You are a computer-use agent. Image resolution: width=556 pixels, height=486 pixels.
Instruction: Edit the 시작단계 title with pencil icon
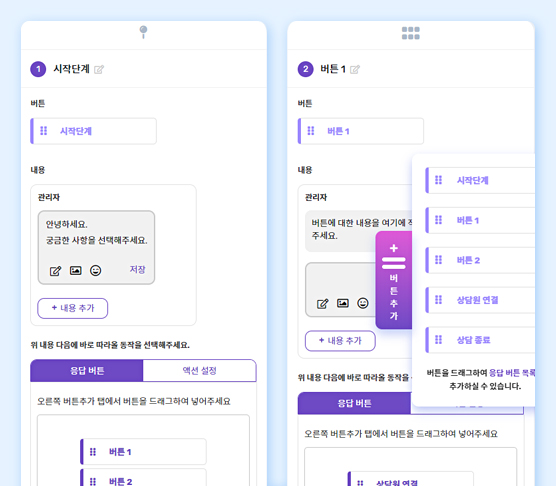tap(99, 69)
